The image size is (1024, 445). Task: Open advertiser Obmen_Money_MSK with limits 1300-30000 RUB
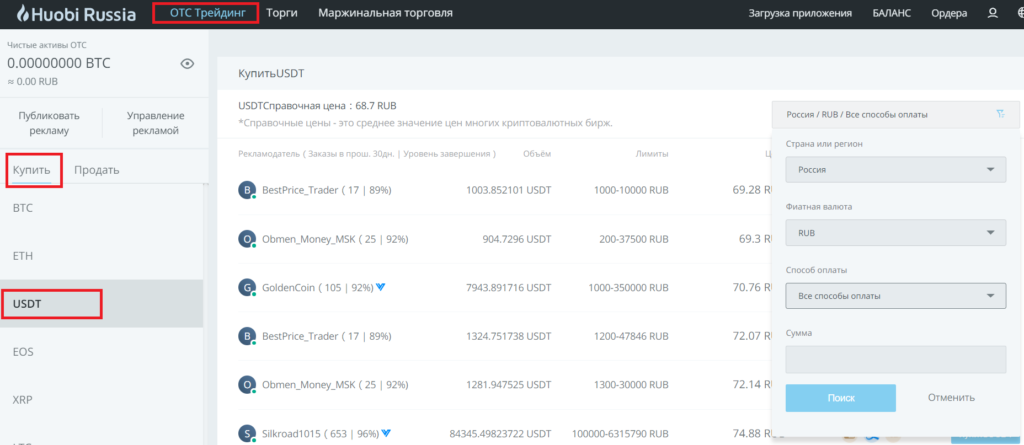click(x=335, y=385)
